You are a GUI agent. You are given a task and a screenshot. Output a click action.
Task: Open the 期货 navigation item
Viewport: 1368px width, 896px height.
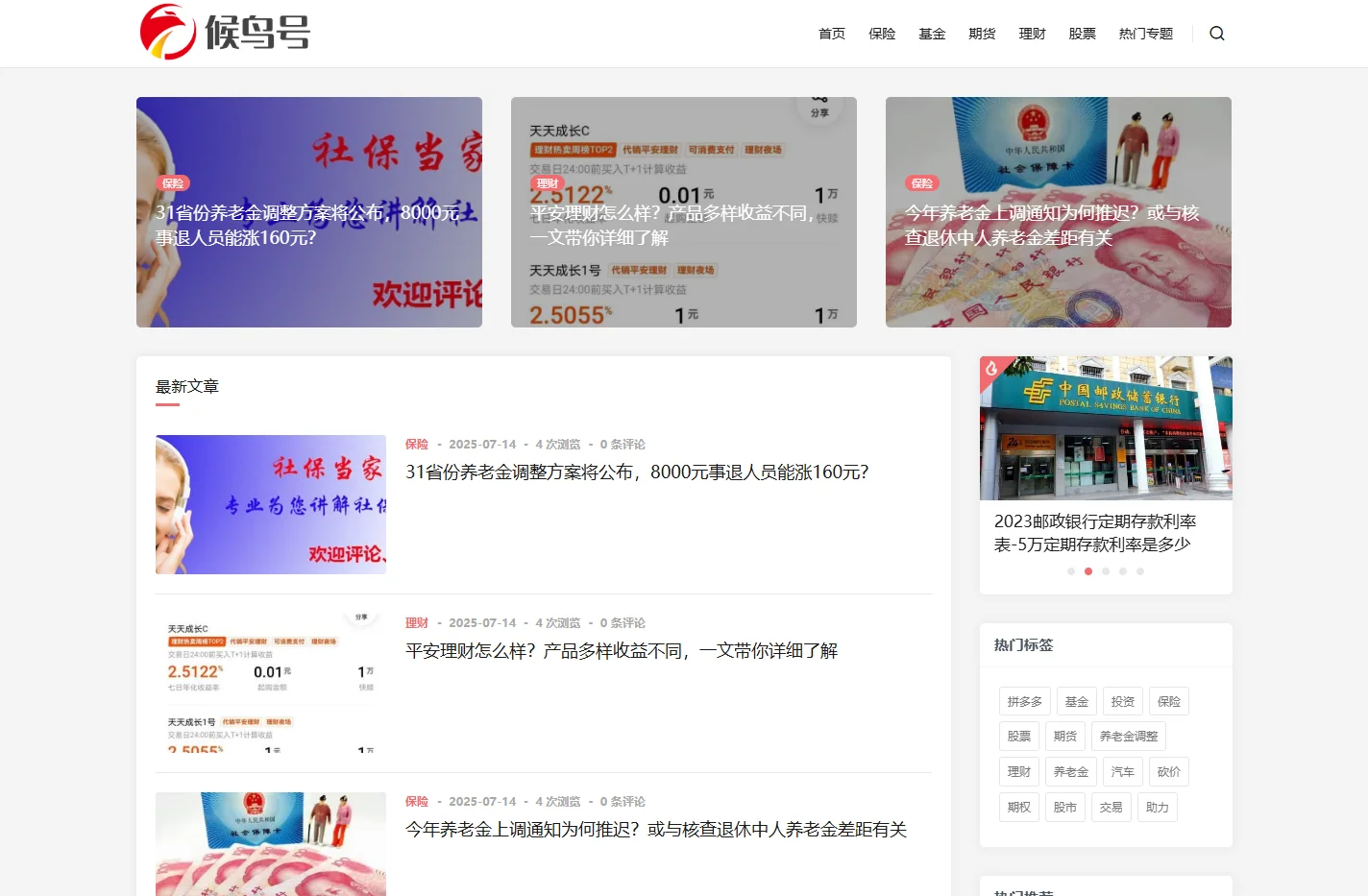(x=982, y=34)
